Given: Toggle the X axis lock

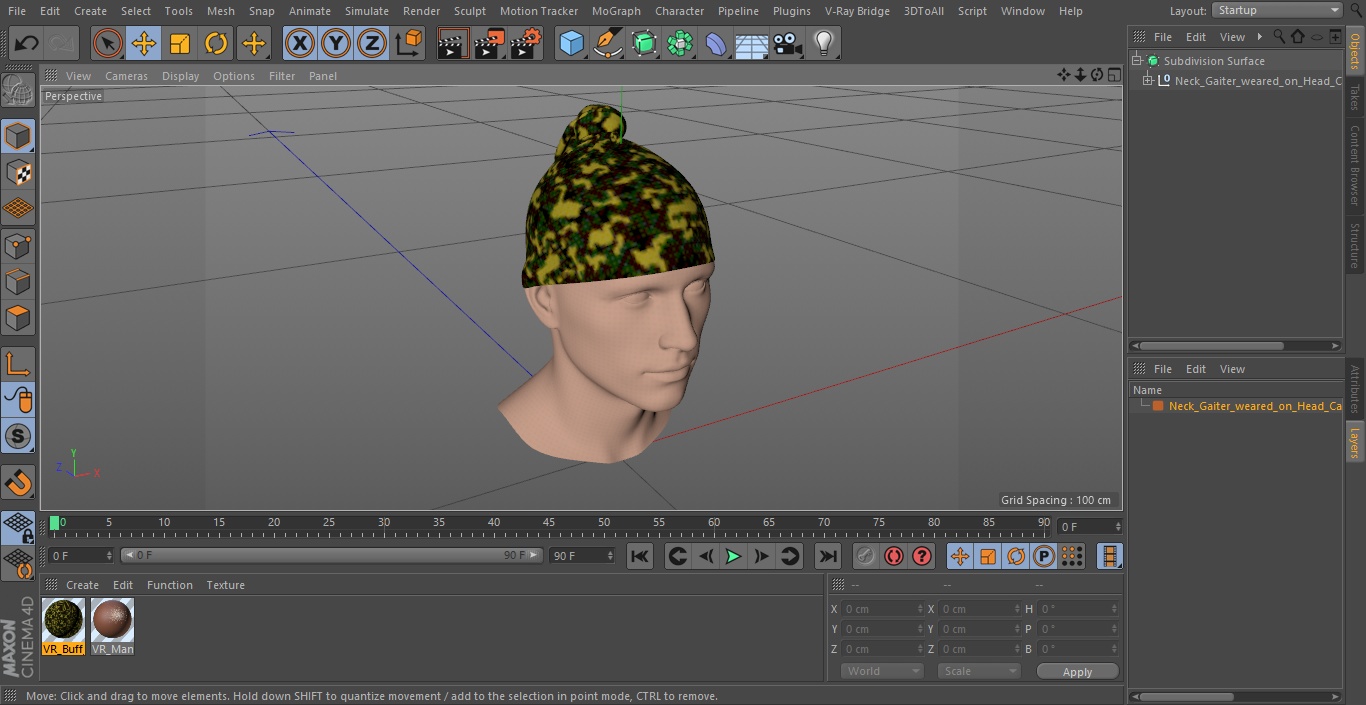Looking at the screenshot, I should point(300,44).
